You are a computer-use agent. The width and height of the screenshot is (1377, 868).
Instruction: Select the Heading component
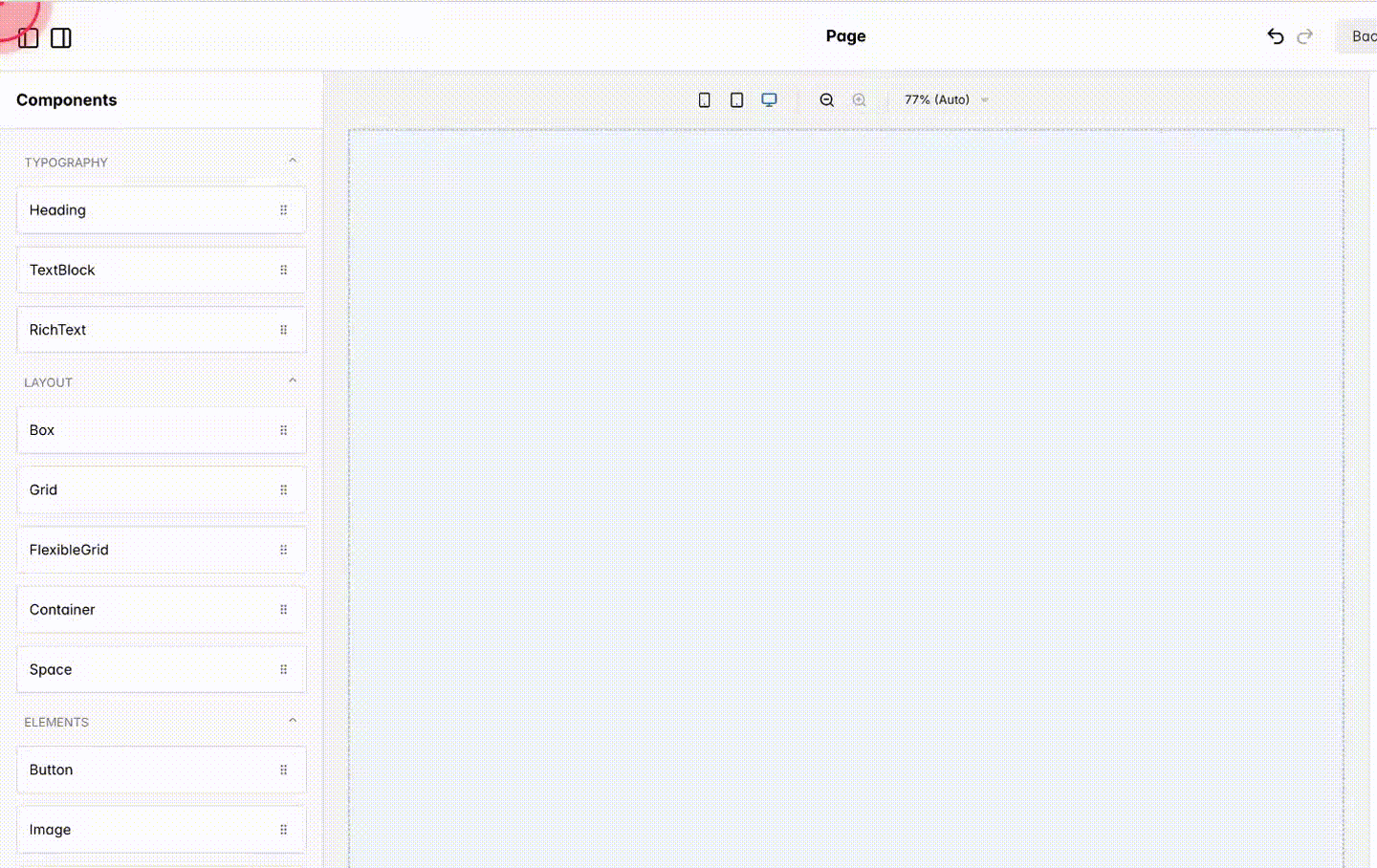[143, 210]
